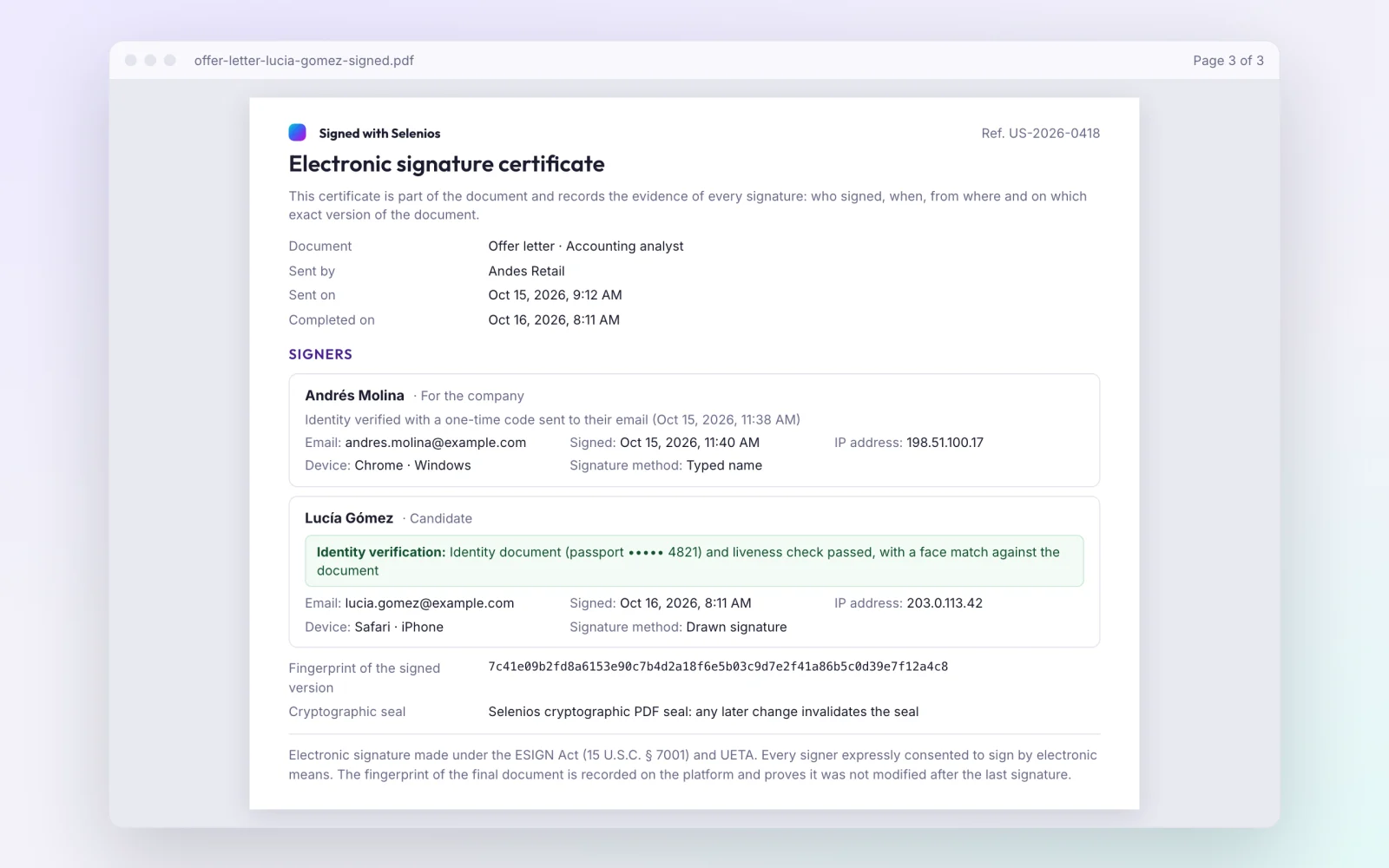The width and height of the screenshot is (1389, 868).
Task: Click Lucía Gómez's signed time
Action: tap(685, 603)
